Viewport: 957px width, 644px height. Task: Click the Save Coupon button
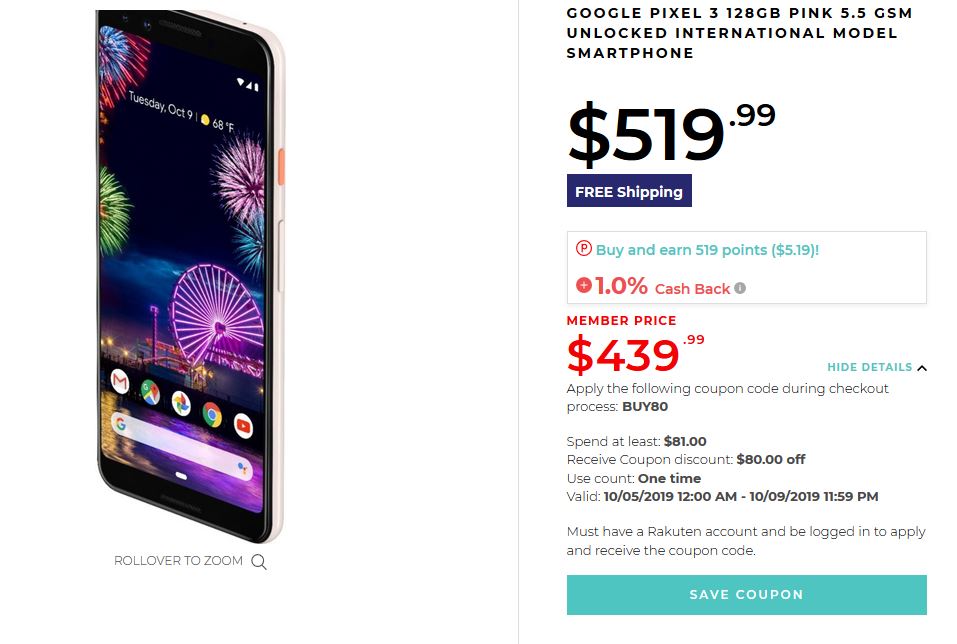746,595
